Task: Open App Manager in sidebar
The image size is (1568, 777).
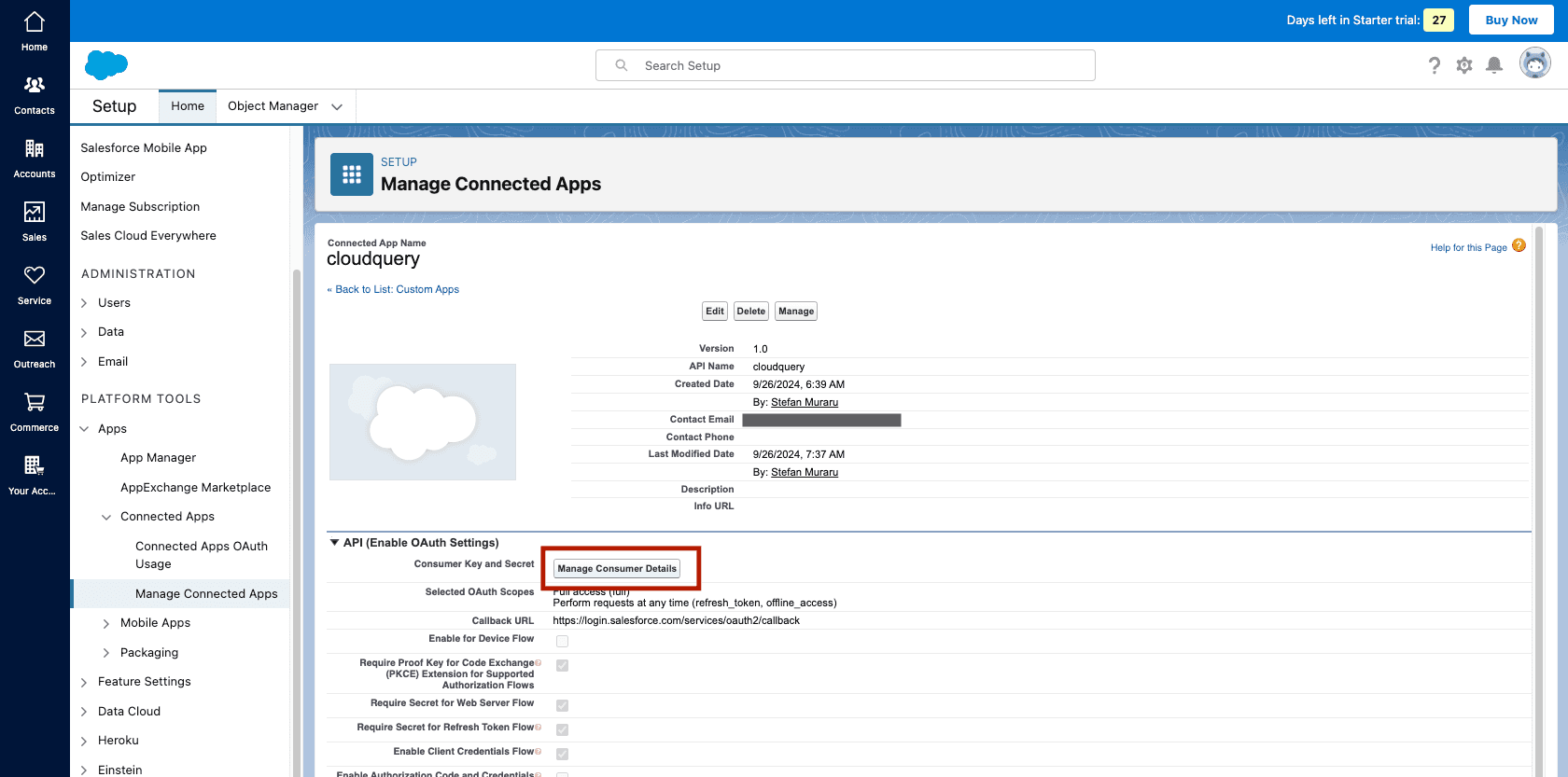Action: [158, 457]
